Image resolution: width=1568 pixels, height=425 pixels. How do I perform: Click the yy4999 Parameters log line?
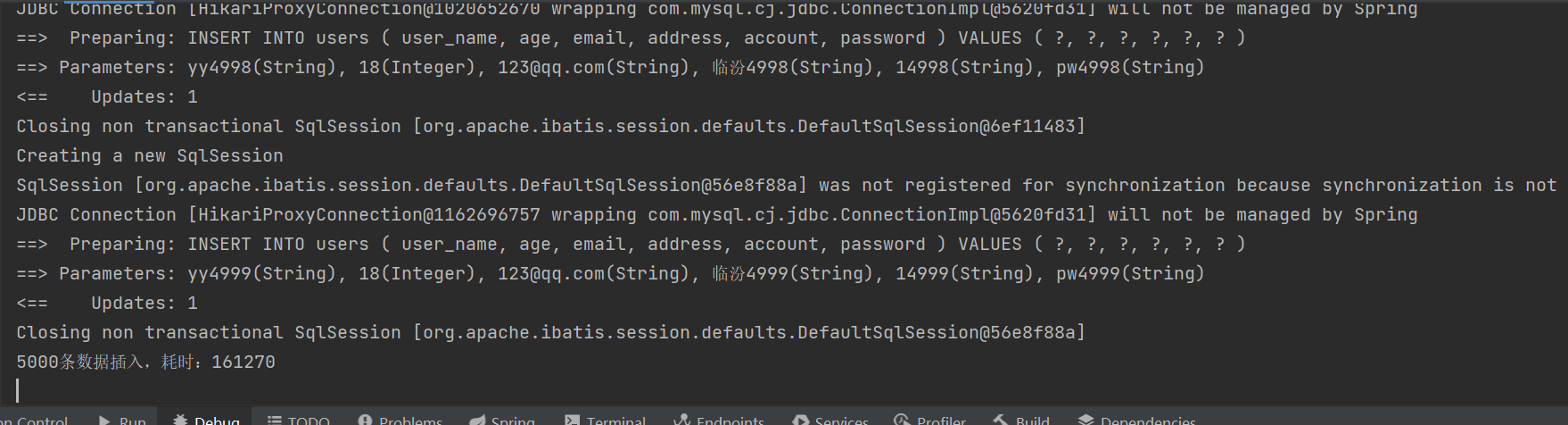coord(610,273)
